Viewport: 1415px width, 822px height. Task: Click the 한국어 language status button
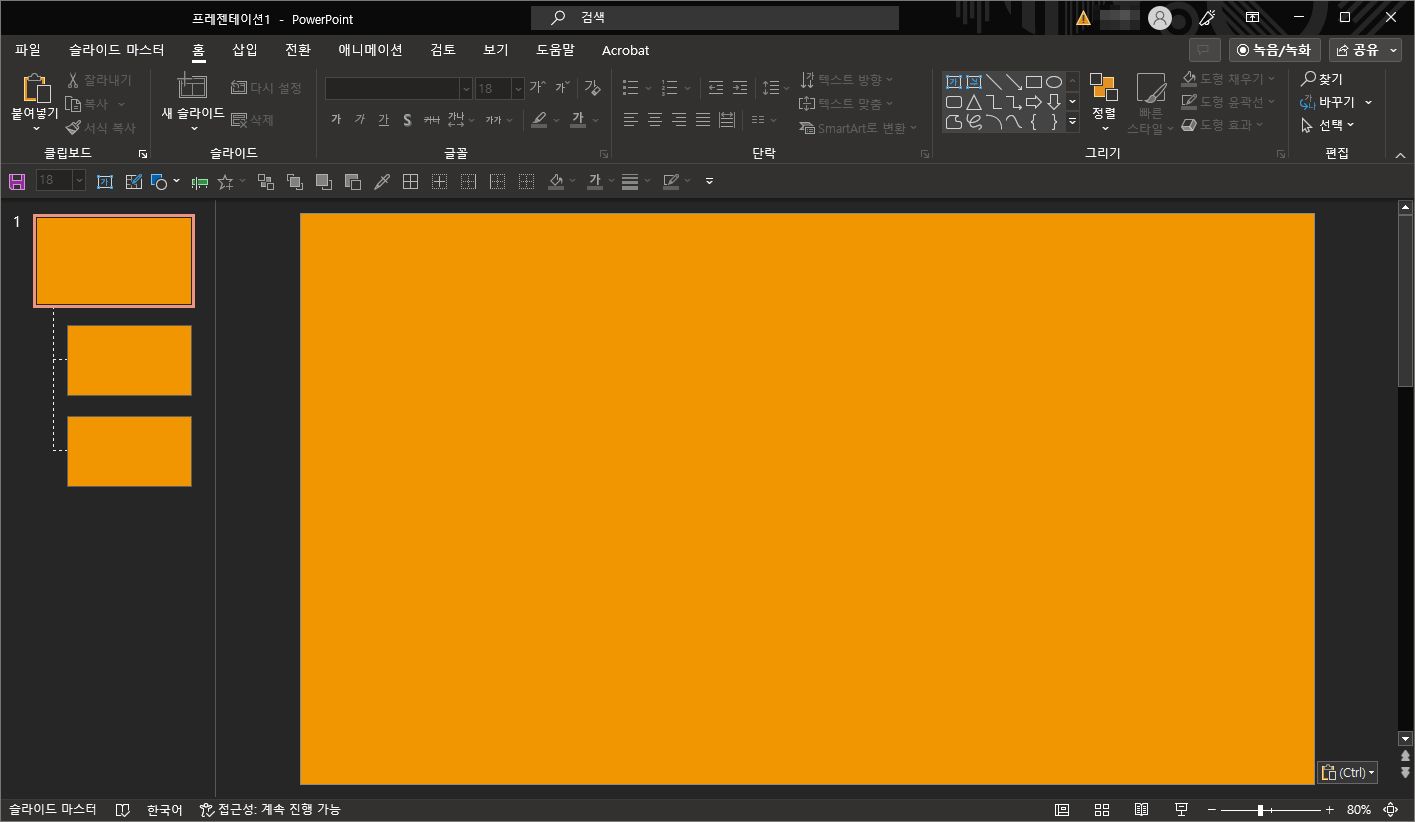coord(165,810)
